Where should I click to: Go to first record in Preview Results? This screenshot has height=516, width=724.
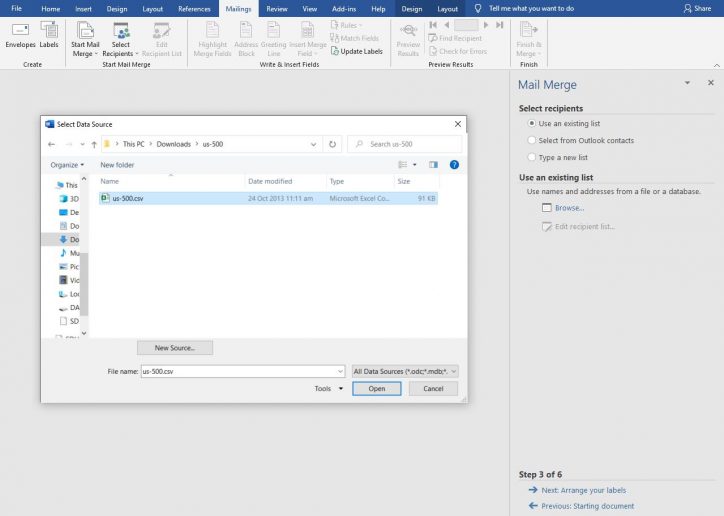(433, 25)
